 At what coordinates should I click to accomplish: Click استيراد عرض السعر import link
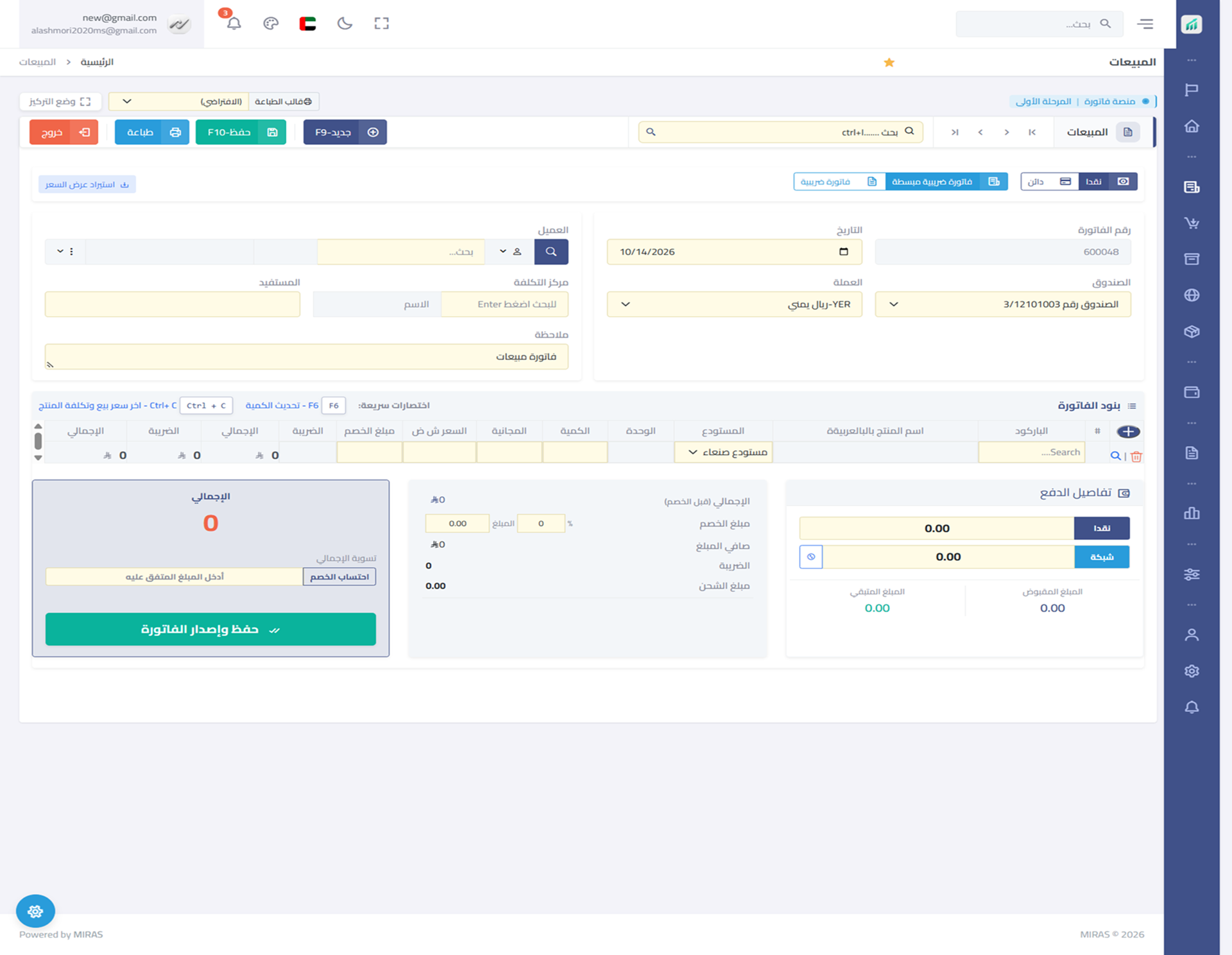87,185
